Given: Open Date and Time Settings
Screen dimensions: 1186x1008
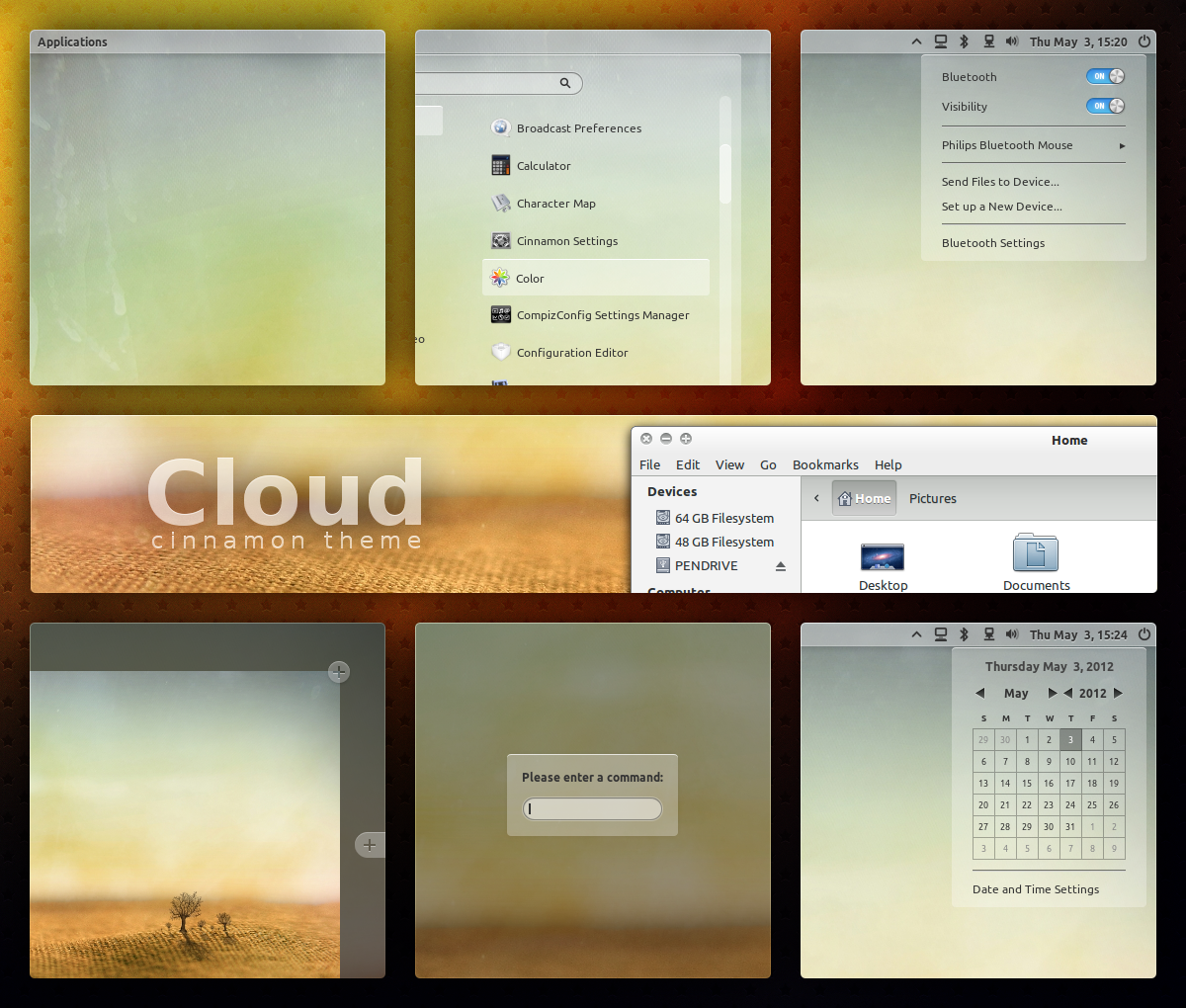Looking at the screenshot, I should click(1036, 889).
